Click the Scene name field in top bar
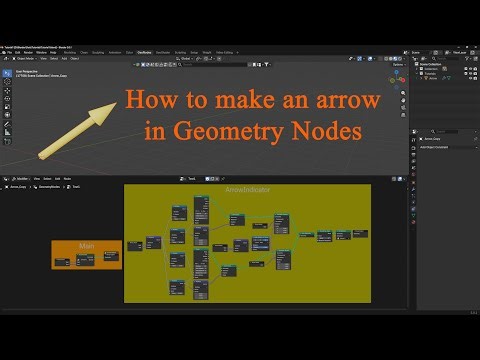 [x=421, y=53]
